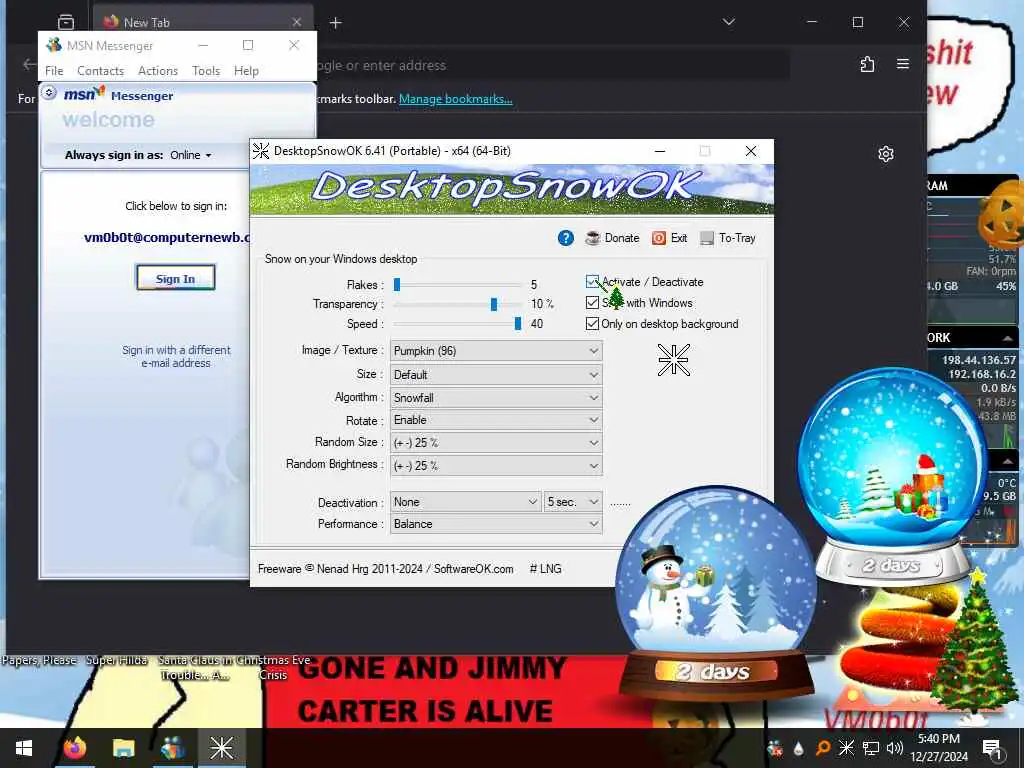Toggle the Activate / Deactivate checkbox
This screenshot has height=768, width=1024.
click(592, 282)
